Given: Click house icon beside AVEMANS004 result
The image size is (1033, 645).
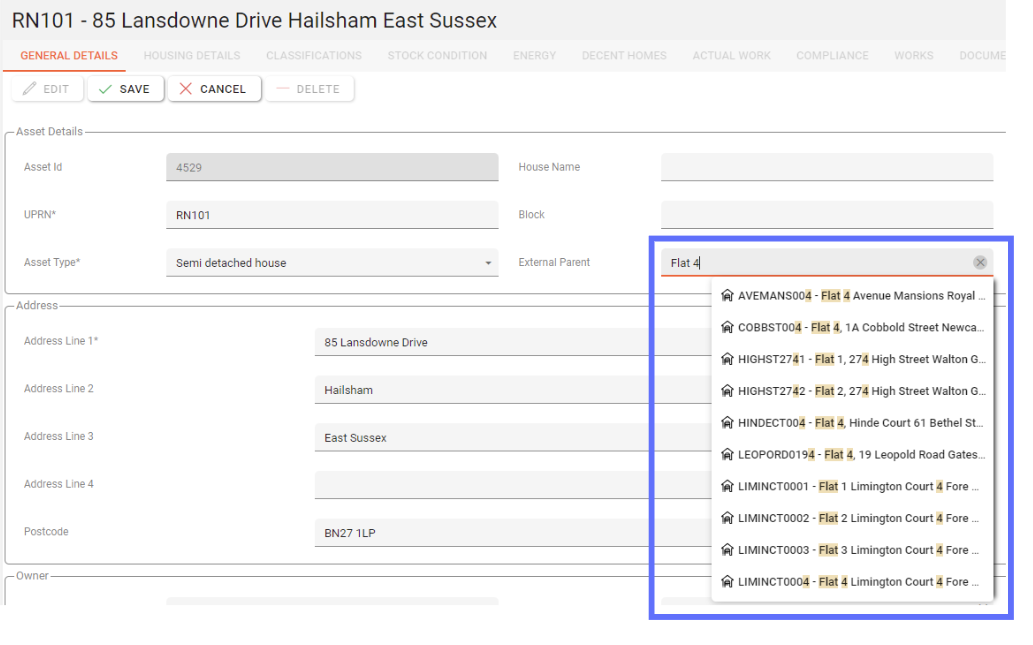Looking at the screenshot, I should tap(727, 296).
